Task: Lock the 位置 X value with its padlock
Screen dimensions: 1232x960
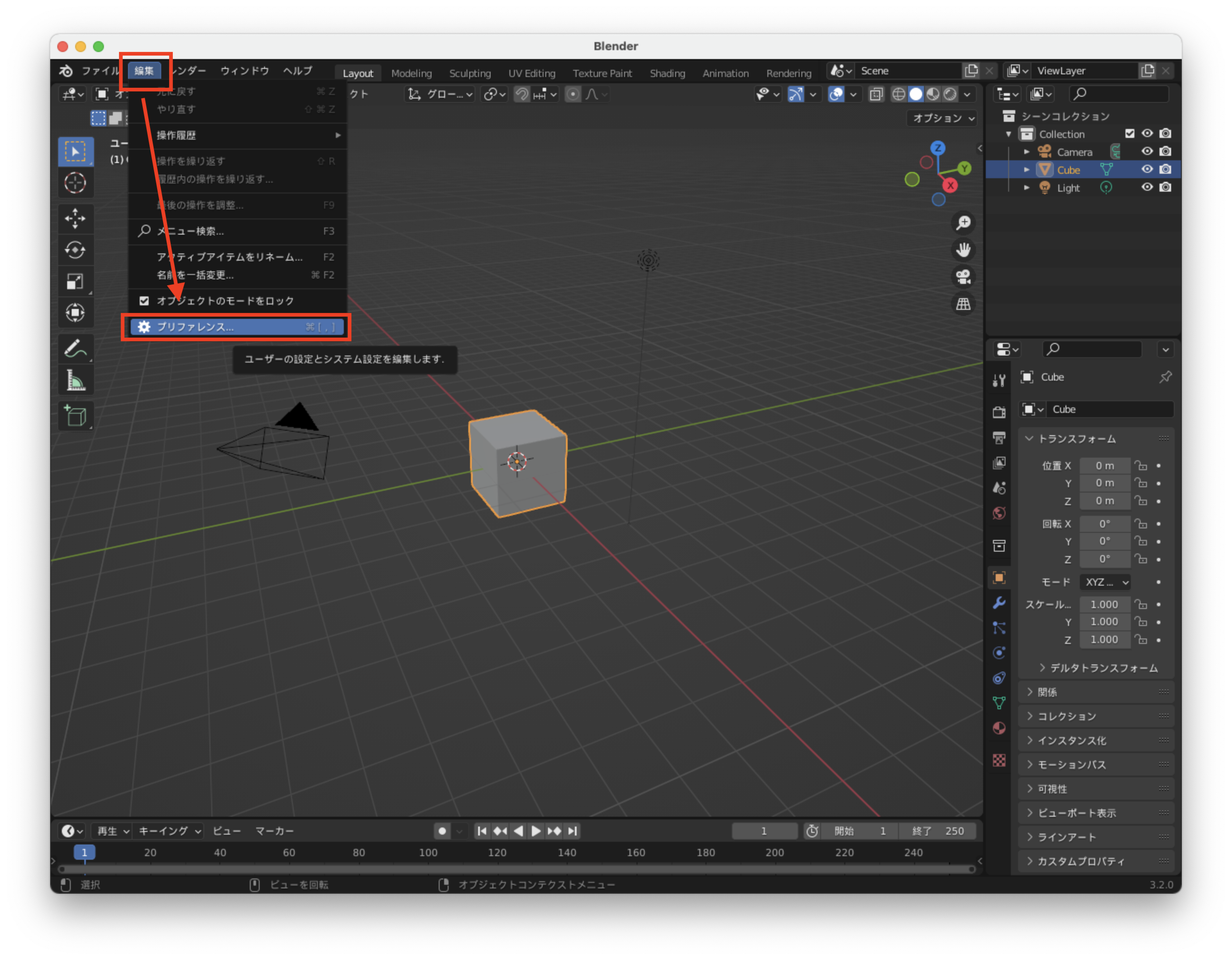Action: [1142, 465]
